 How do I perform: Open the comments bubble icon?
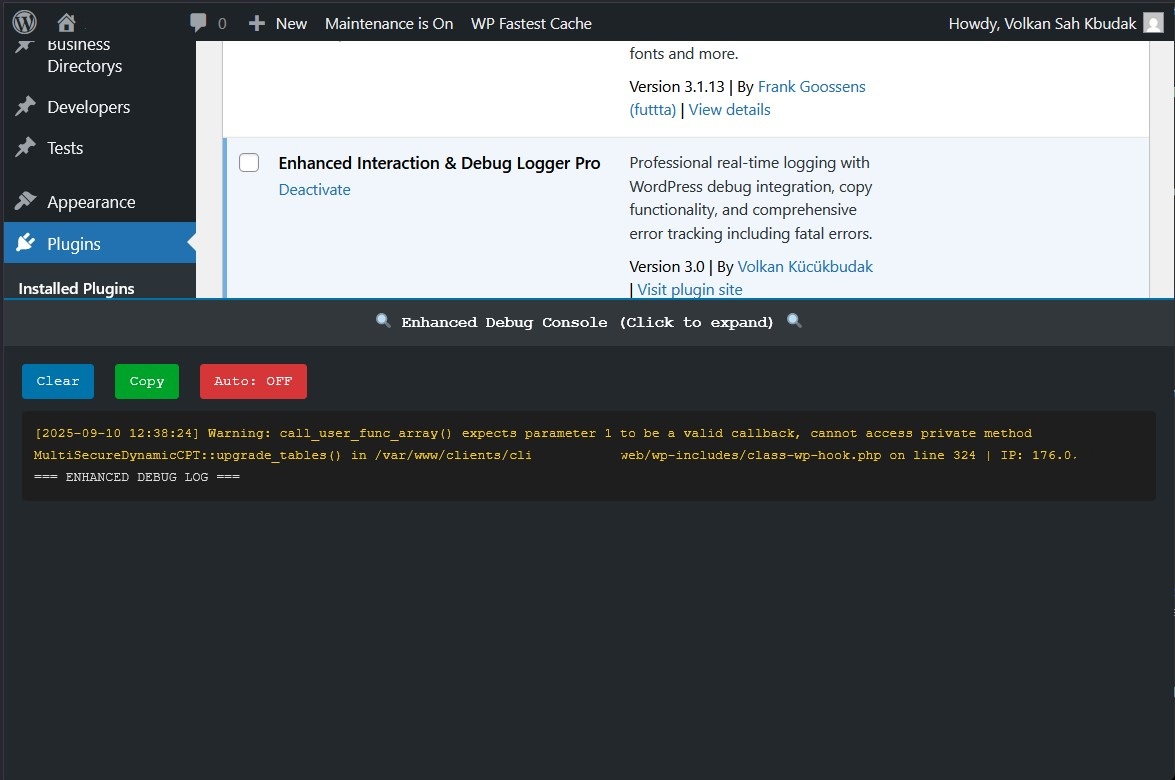(x=199, y=22)
